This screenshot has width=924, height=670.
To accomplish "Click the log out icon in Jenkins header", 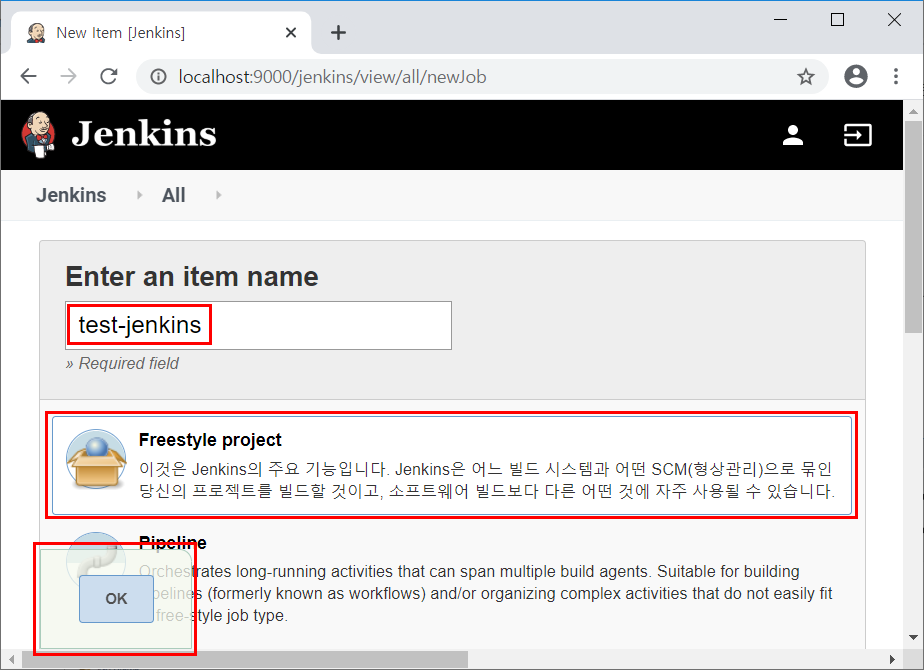I will [857, 135].
